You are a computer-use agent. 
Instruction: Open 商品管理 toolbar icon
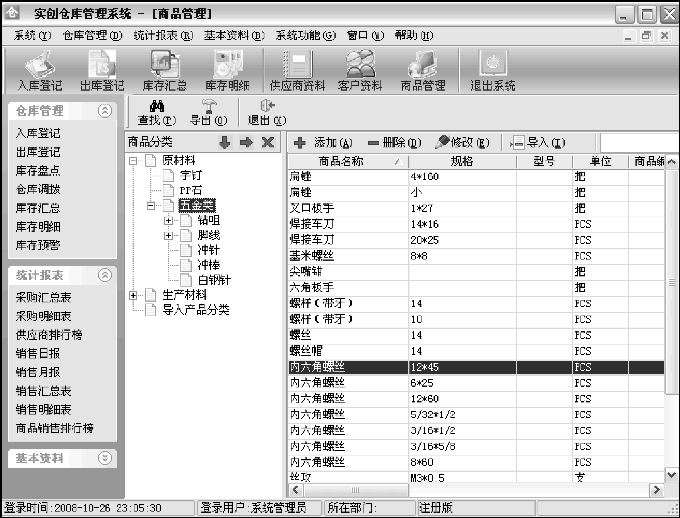423,70
